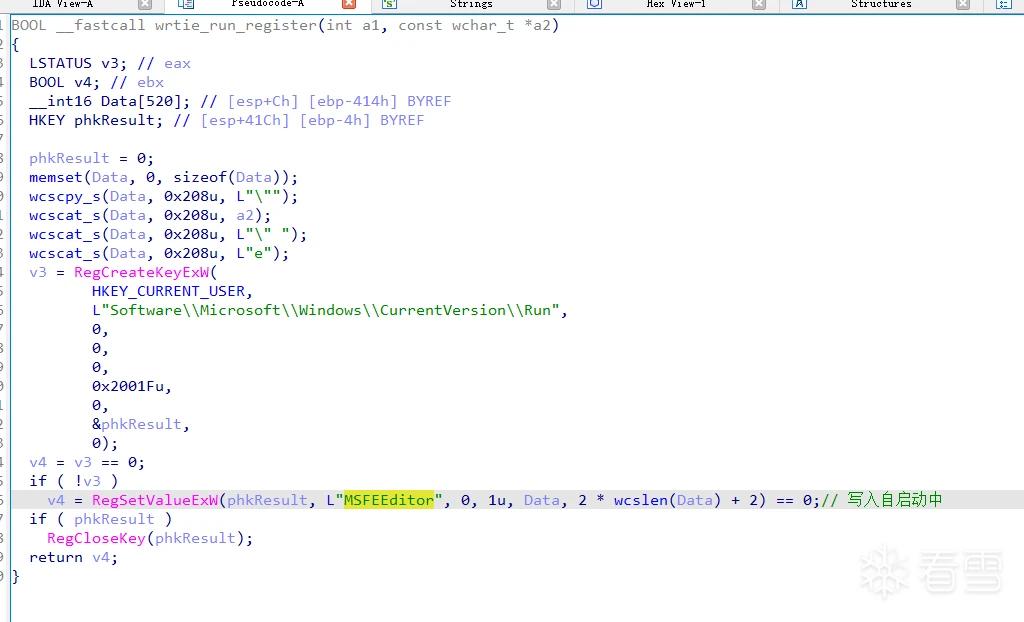Click the LSTATUS type keyword
The height and width of the screenshot is (622, 1024).
click(60, 63)
